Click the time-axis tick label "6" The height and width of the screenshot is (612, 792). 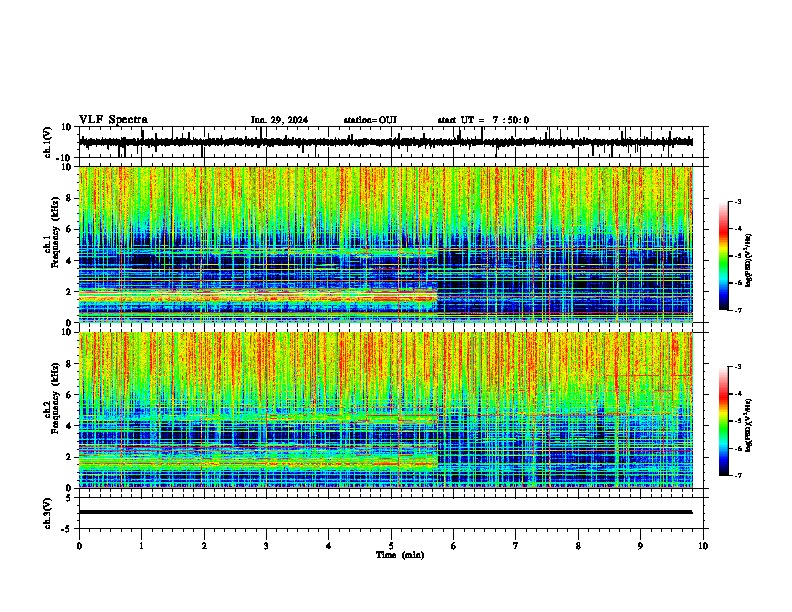pyautogui.click(x=454, y=546)
